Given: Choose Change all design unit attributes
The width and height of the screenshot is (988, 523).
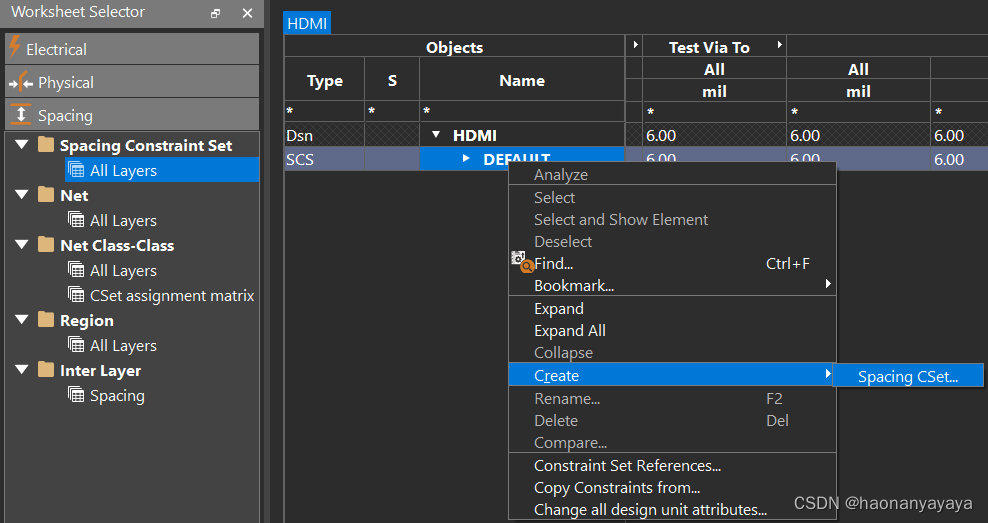Looking at the screenshot, I should click(672, 509).
